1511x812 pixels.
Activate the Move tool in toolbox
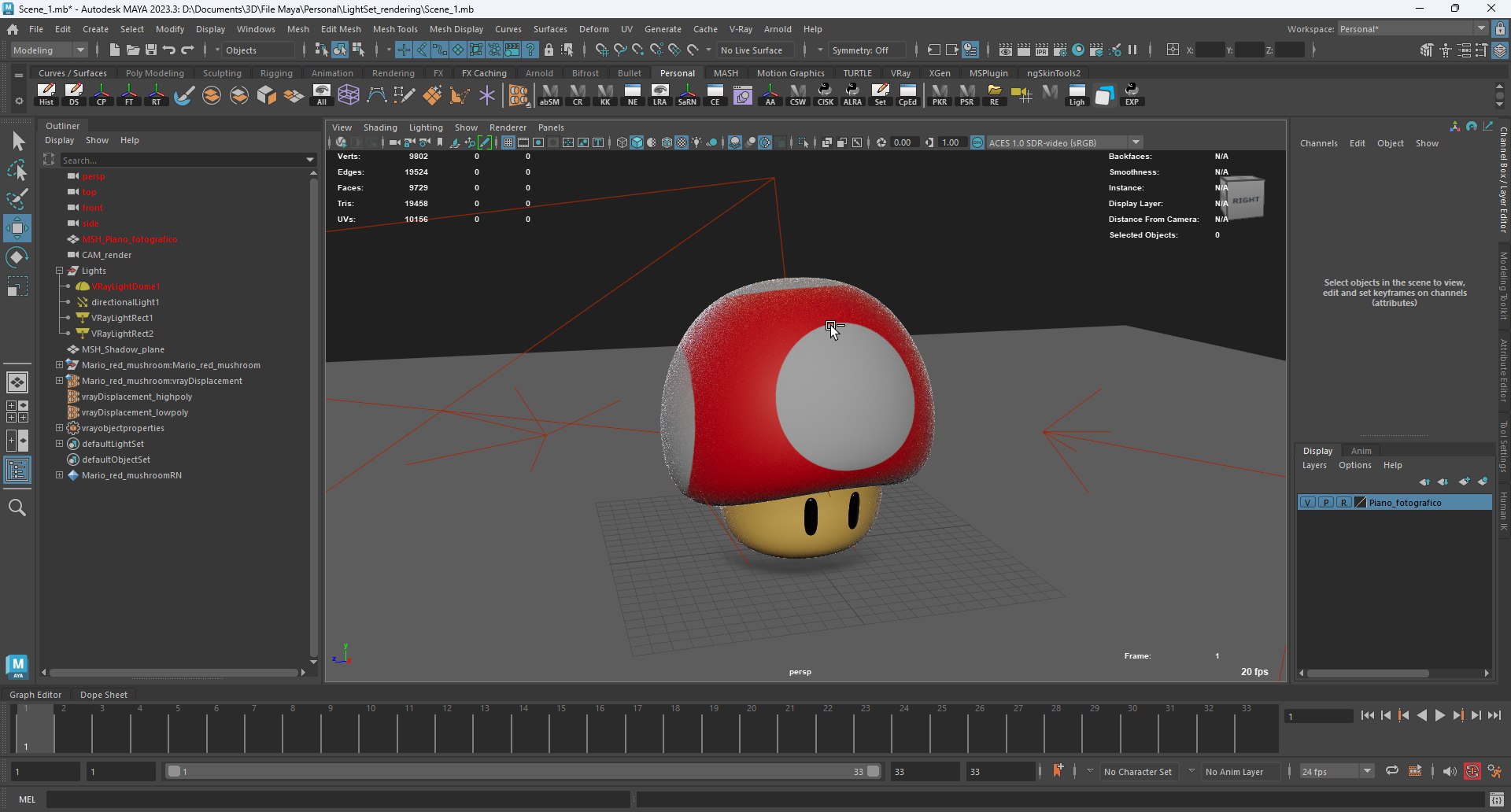(x=17, y=228)
